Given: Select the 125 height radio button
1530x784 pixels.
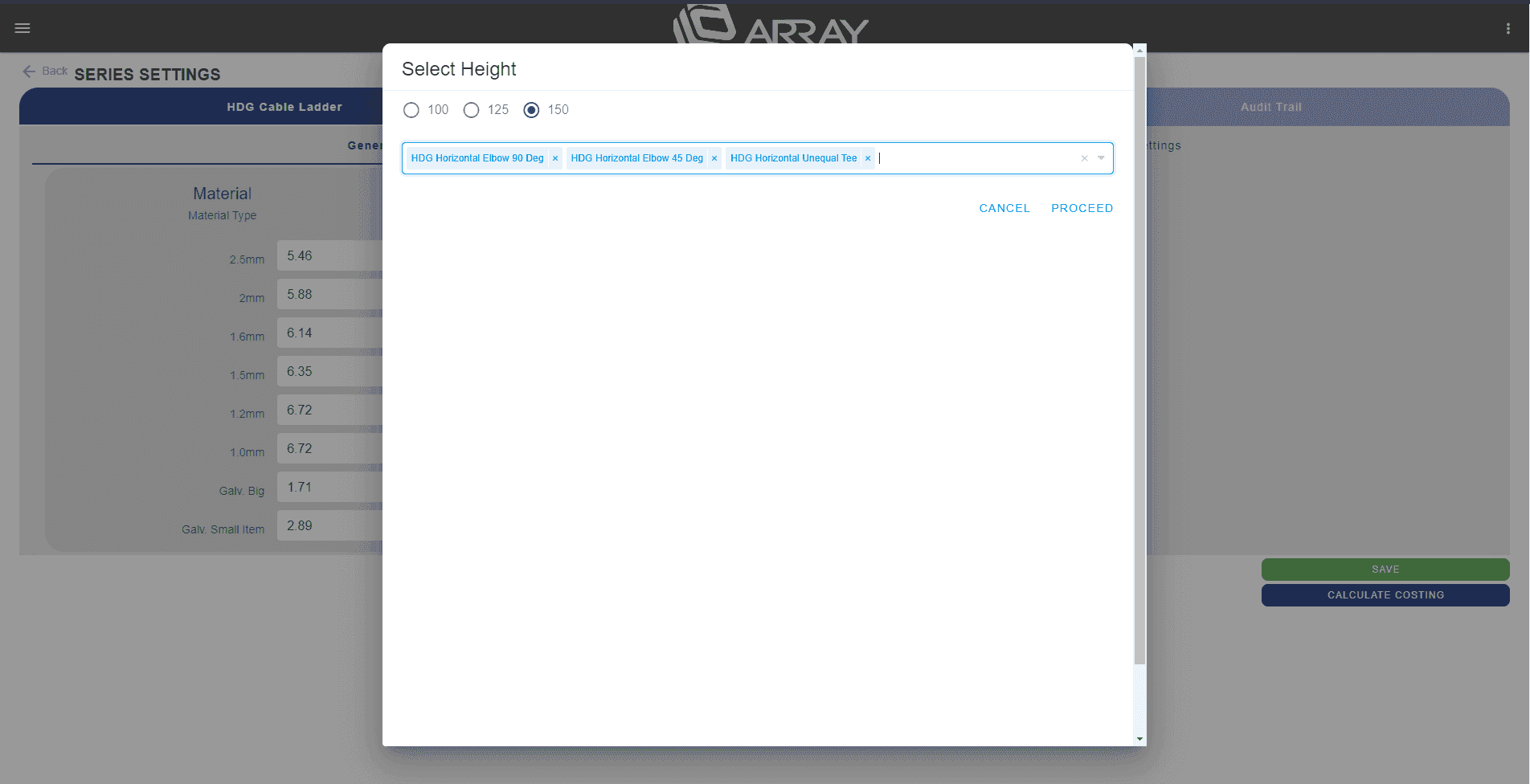Looking at the screenshot, I should 471,110.
